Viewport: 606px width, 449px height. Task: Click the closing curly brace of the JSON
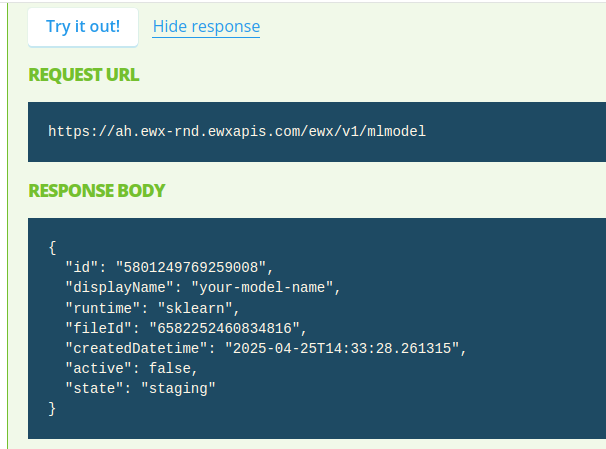(x=52, y=408)
